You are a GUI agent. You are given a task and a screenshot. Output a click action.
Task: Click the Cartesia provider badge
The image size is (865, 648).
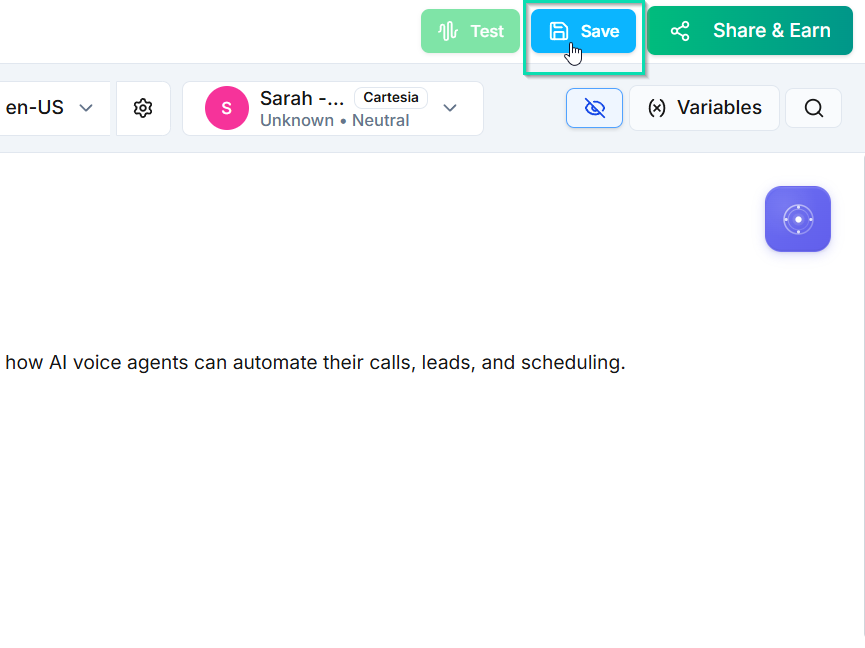[391, 98]
